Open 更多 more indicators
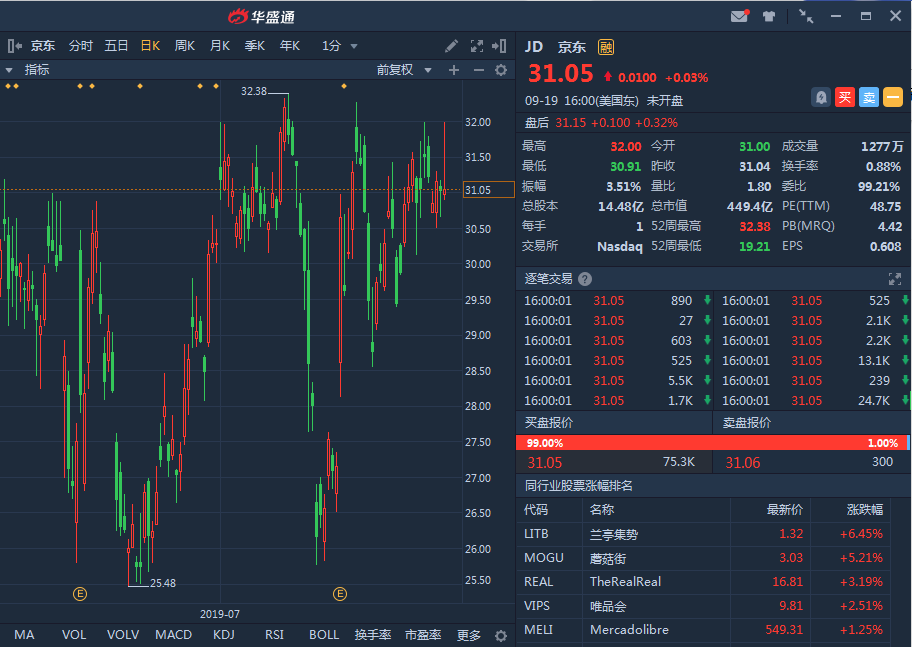The height and width of the screenshot is (647, 912). [x=469, y=635]
